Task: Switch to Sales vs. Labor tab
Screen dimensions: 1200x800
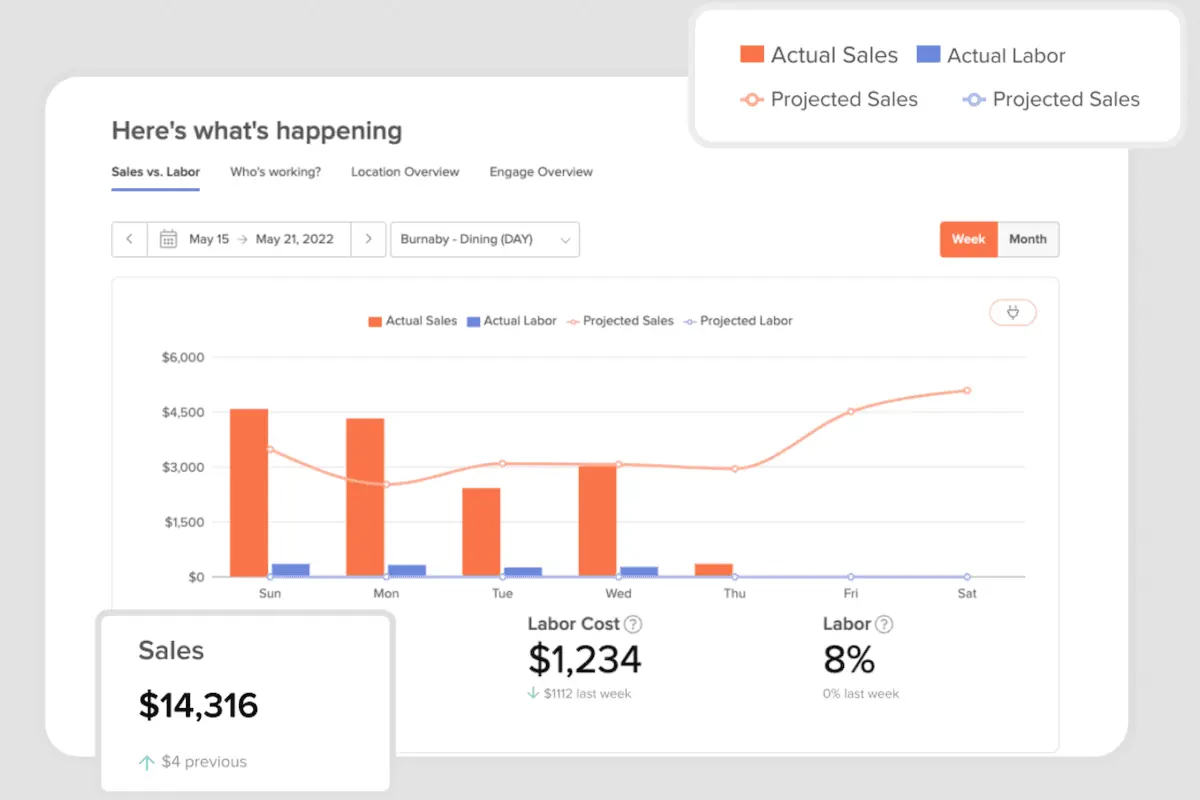Action: point(156,172)
